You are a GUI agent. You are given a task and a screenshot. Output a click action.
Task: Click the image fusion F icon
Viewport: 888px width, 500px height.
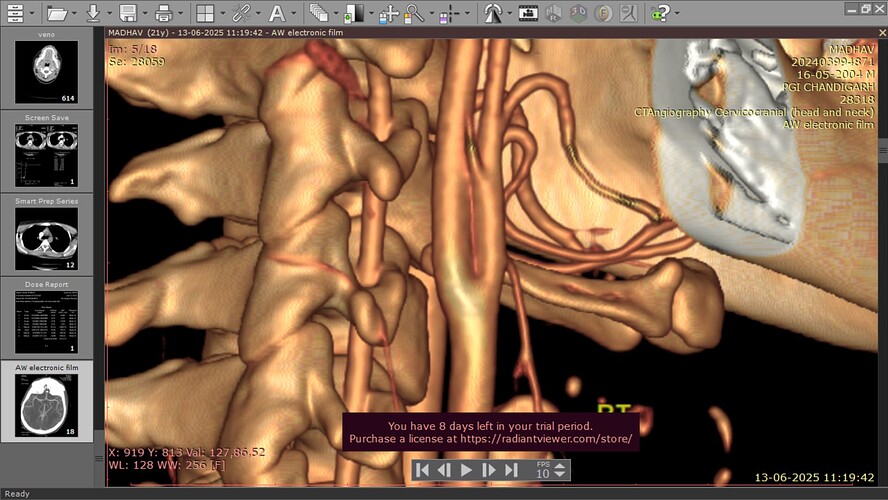point(603,12)
